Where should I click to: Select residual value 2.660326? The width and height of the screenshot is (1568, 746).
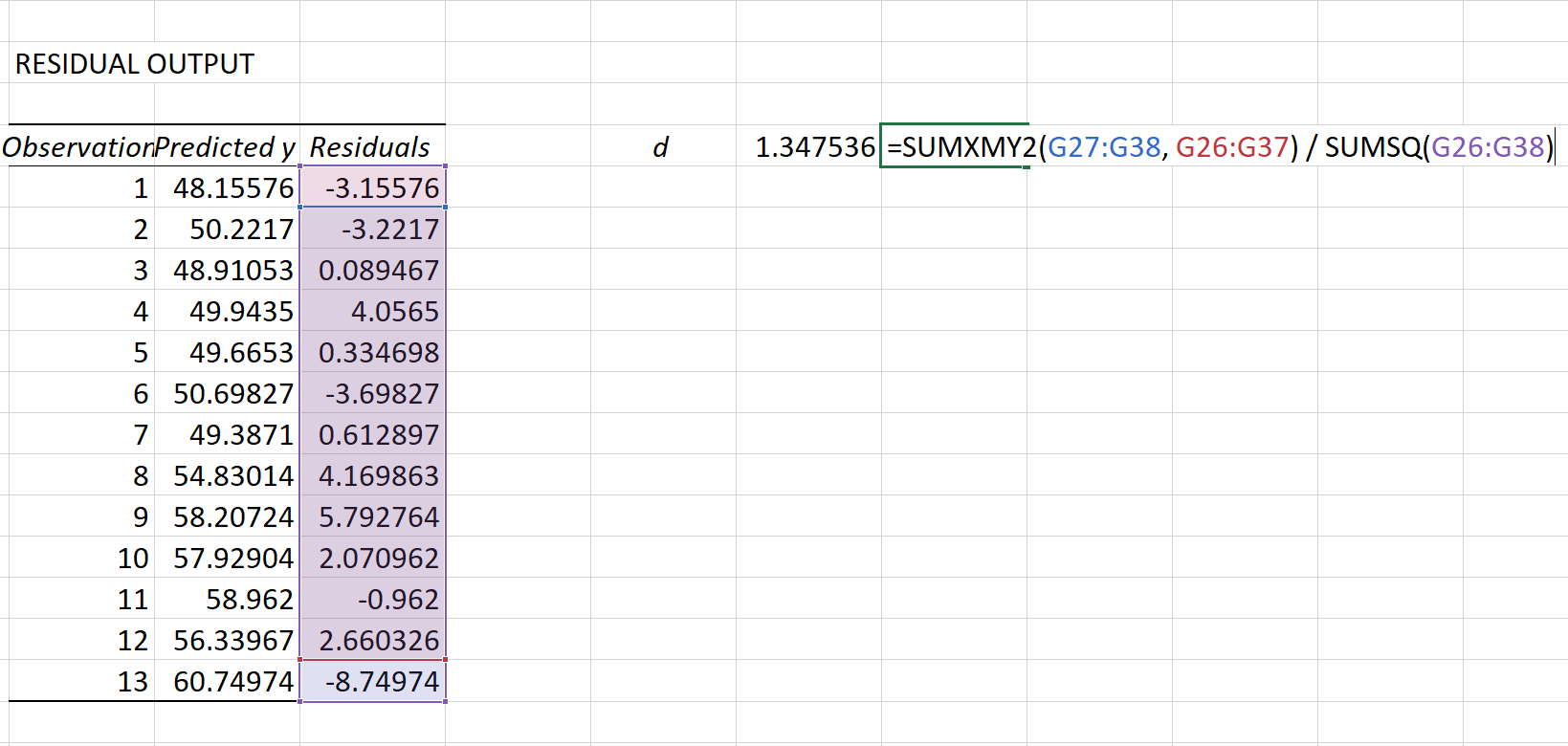(x=372, y=640)
